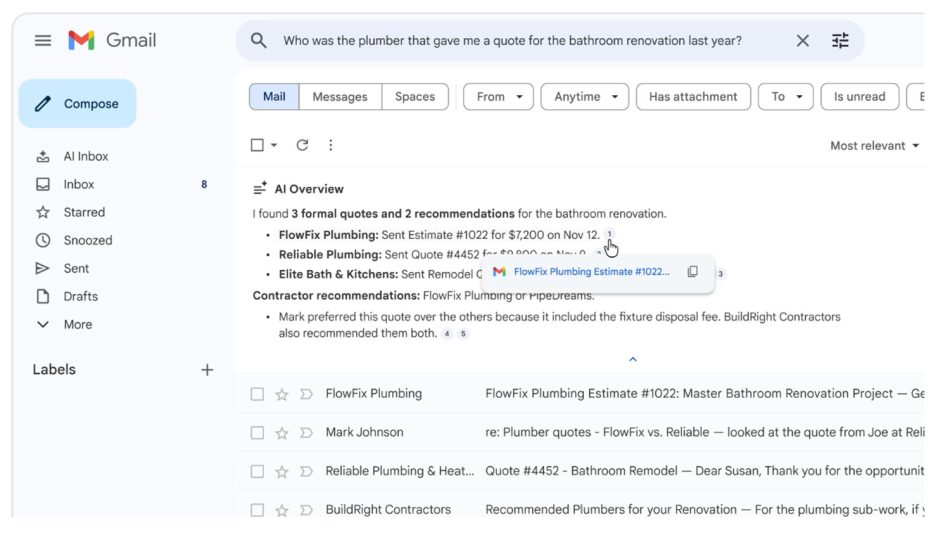Screen dimensions: 950x535
Task: Select the FlowFix Plumbing email checkbox
Action: tap(257, 394)
